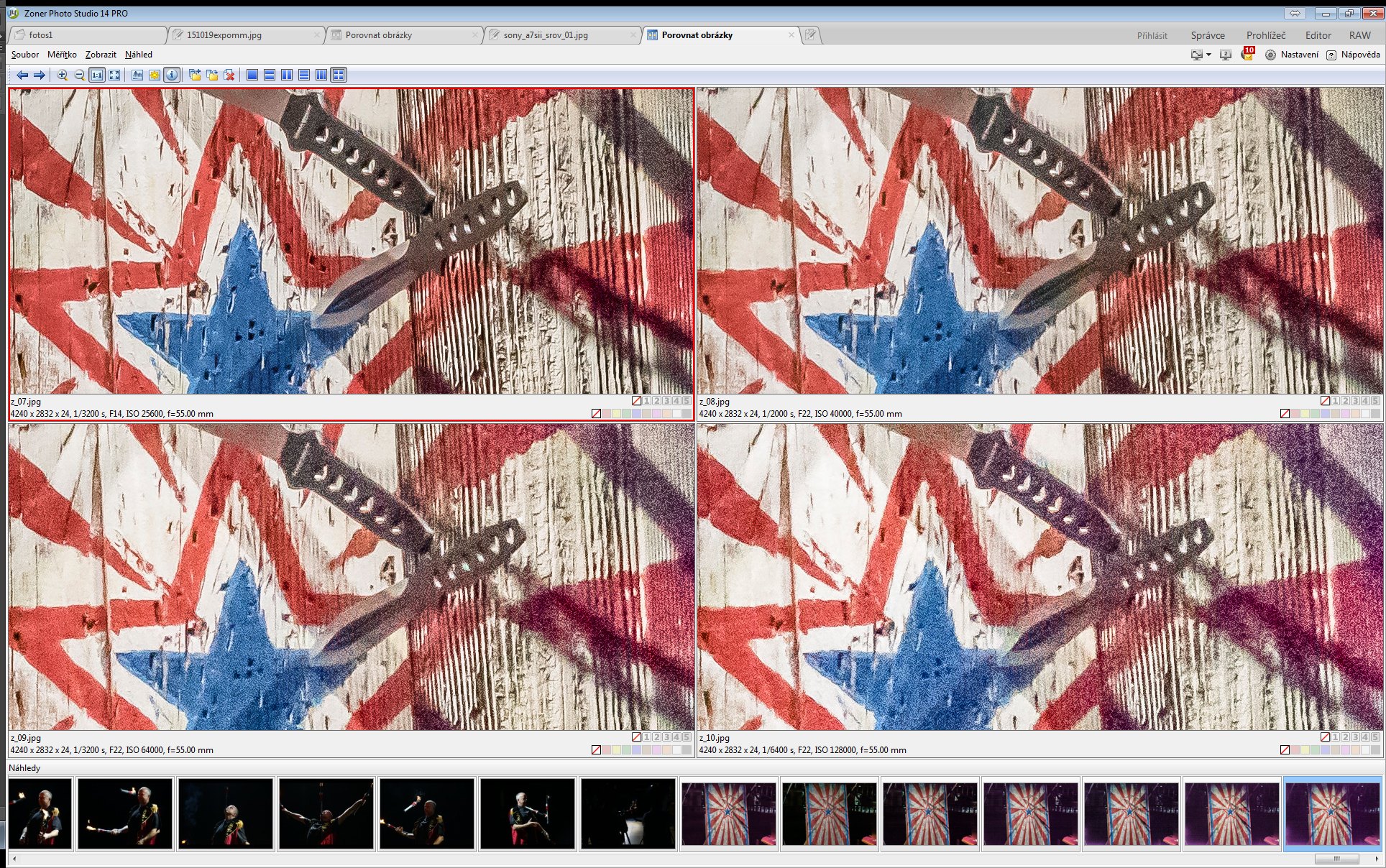Click the Nastavení settings button
The height and width of the screenshot is (868, 1386).
1292,55
